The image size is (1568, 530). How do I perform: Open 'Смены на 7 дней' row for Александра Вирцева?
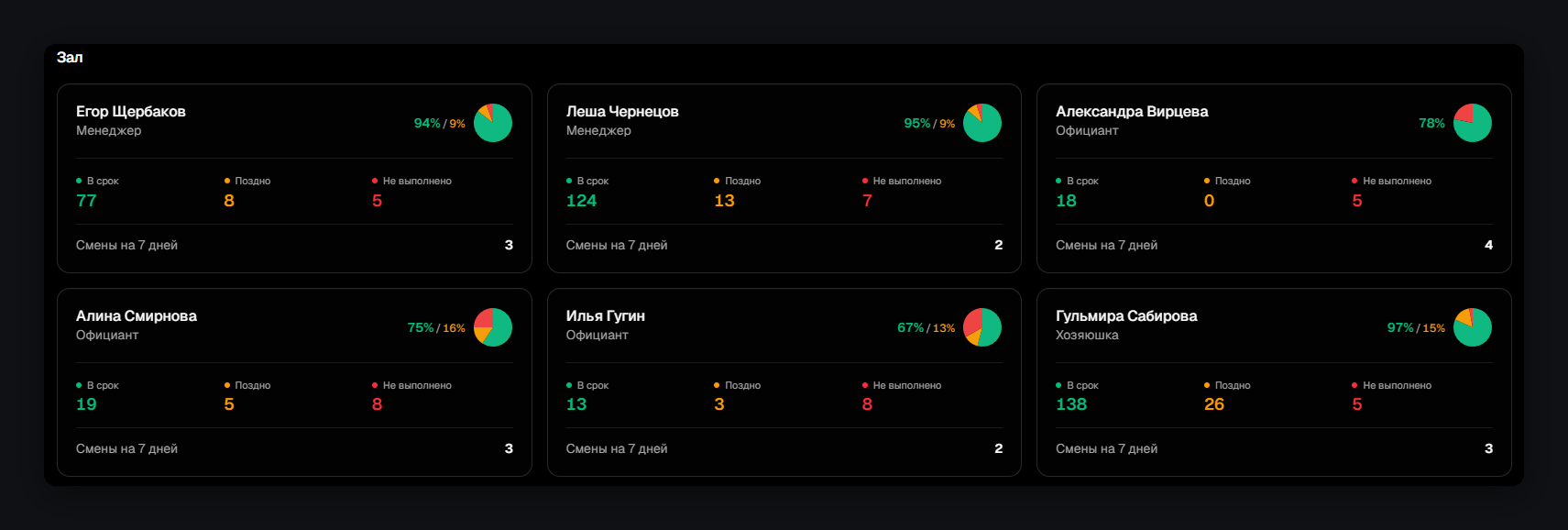[1274, 245]
